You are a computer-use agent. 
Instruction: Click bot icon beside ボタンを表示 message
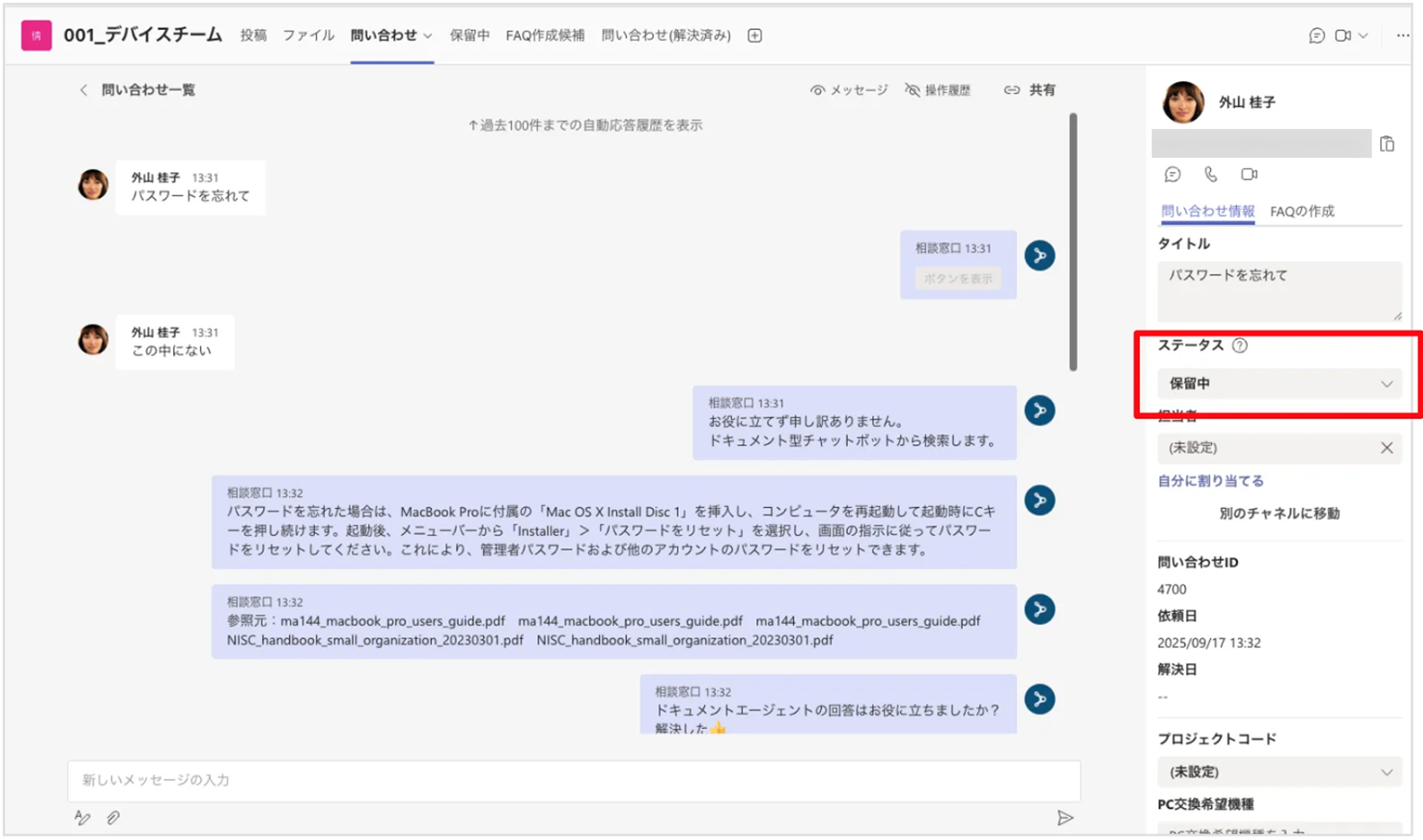point(1039,256)
